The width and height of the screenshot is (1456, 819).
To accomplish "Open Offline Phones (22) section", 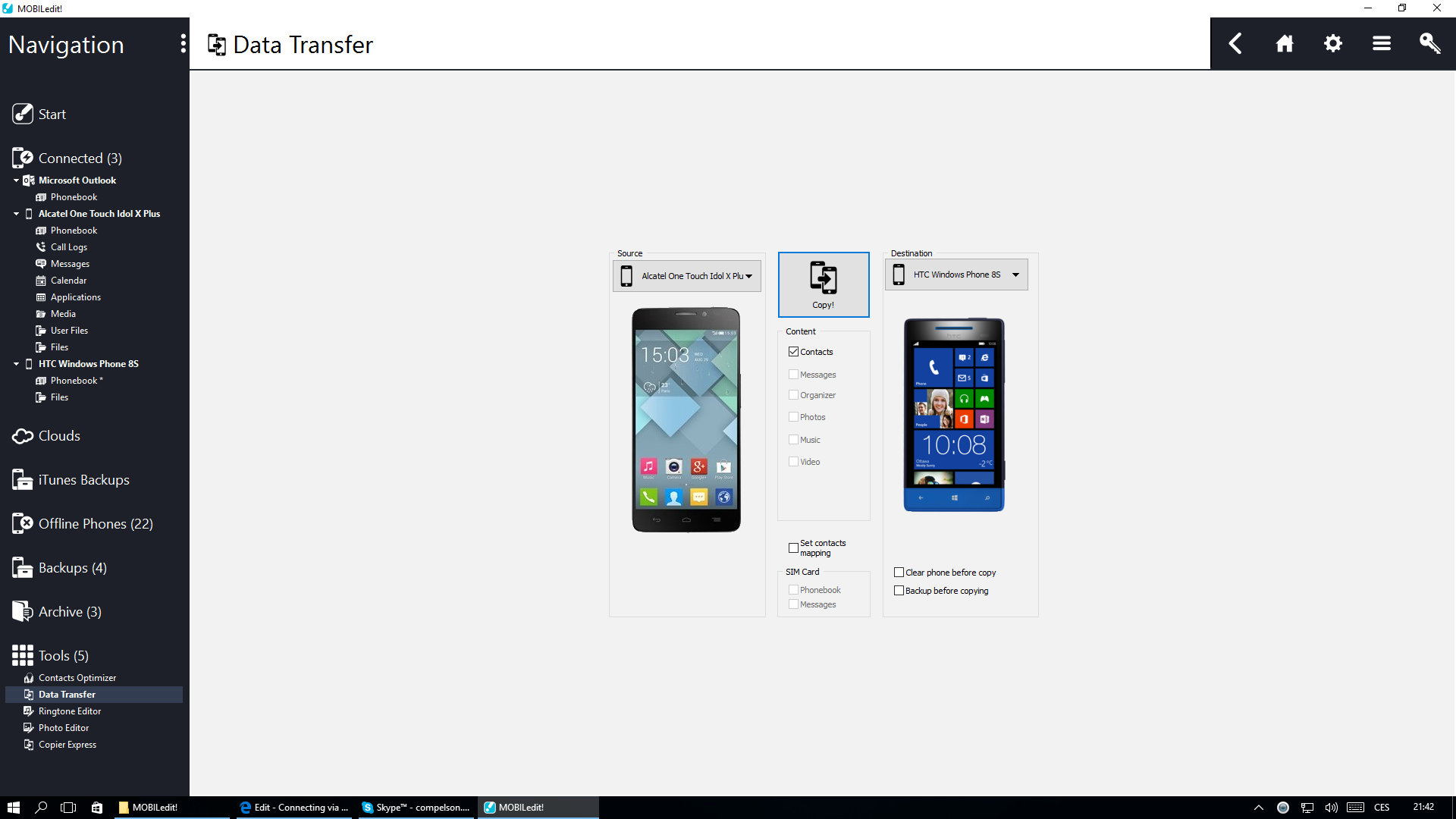I will [95, 524].
